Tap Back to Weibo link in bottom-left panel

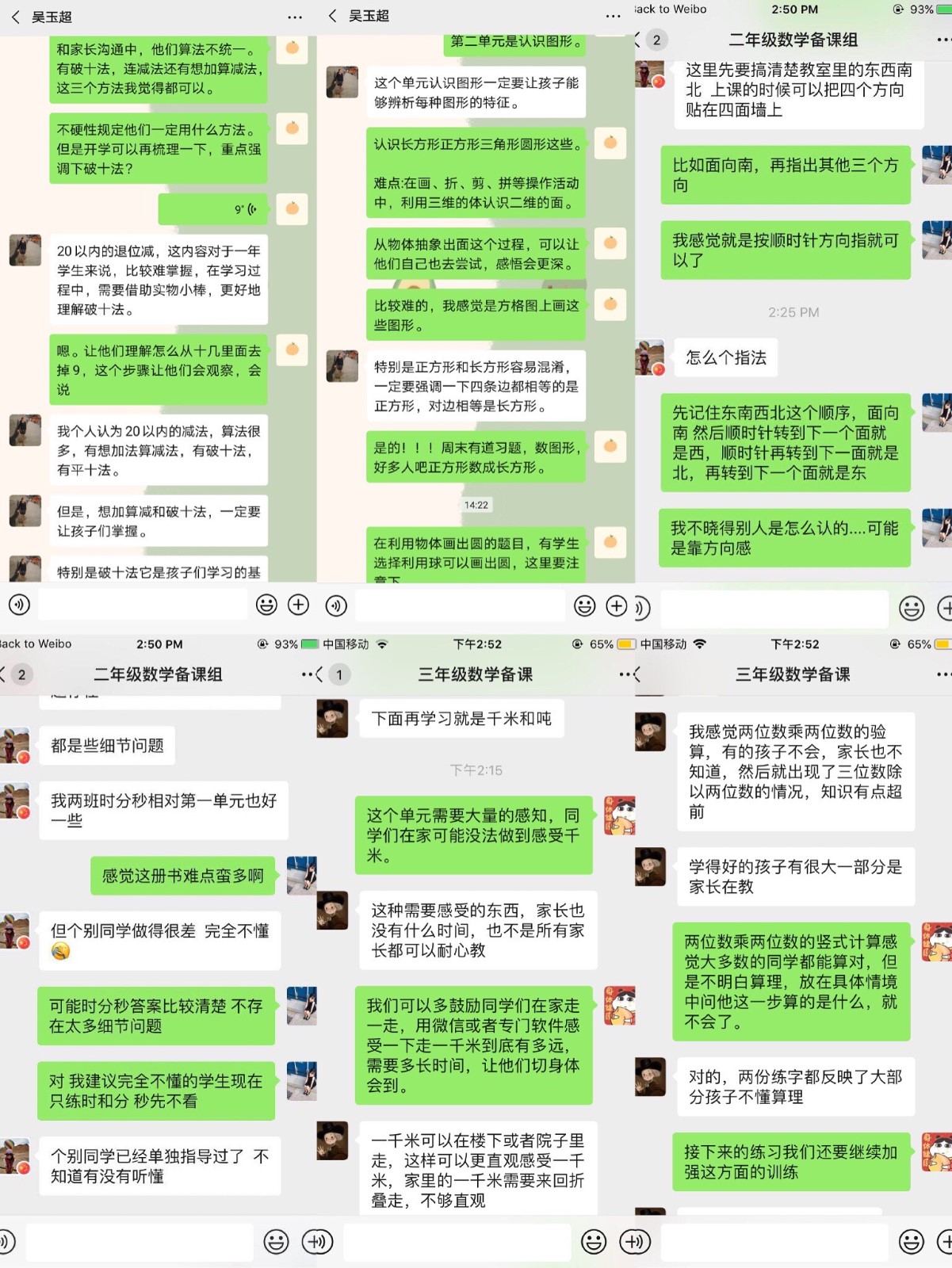pyautogui.click(x=36, y=644)
